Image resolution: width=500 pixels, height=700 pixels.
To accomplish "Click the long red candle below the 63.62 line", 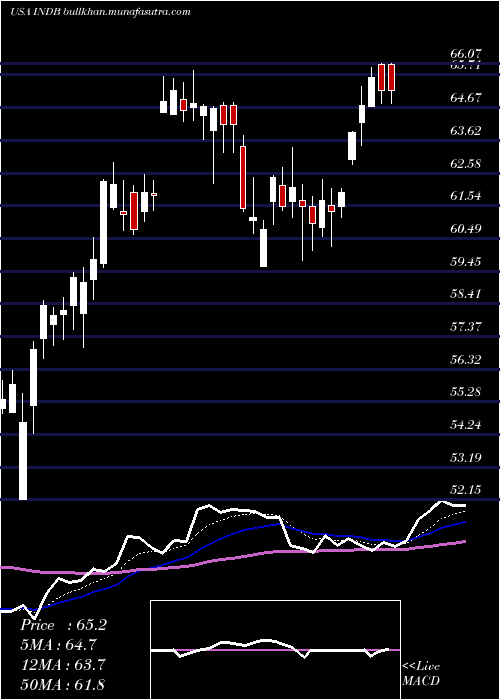I will click(x=243, y=177).
